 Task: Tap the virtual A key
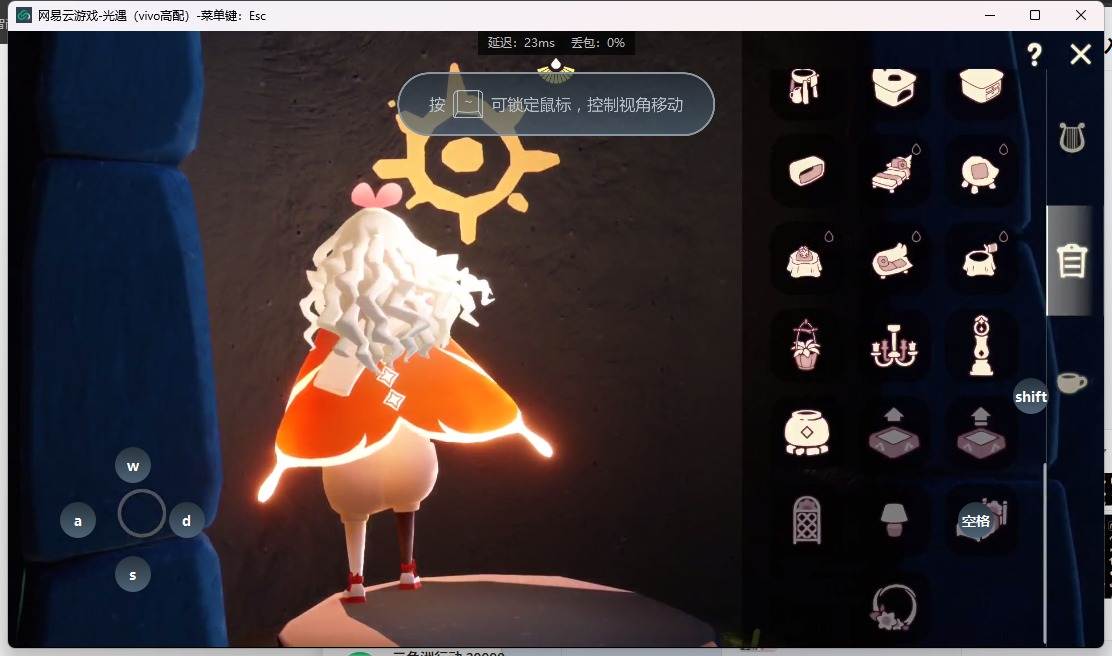[78, 520]
